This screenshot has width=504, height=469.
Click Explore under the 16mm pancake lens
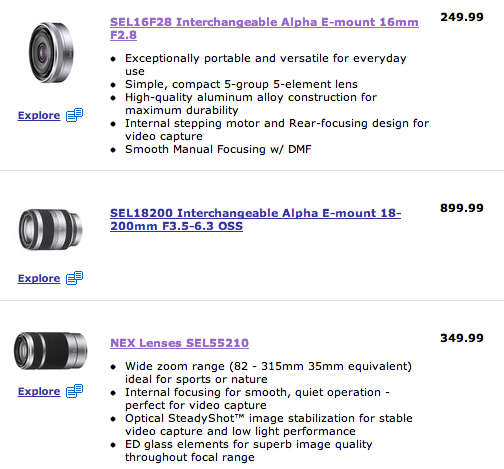click(39, 115)
